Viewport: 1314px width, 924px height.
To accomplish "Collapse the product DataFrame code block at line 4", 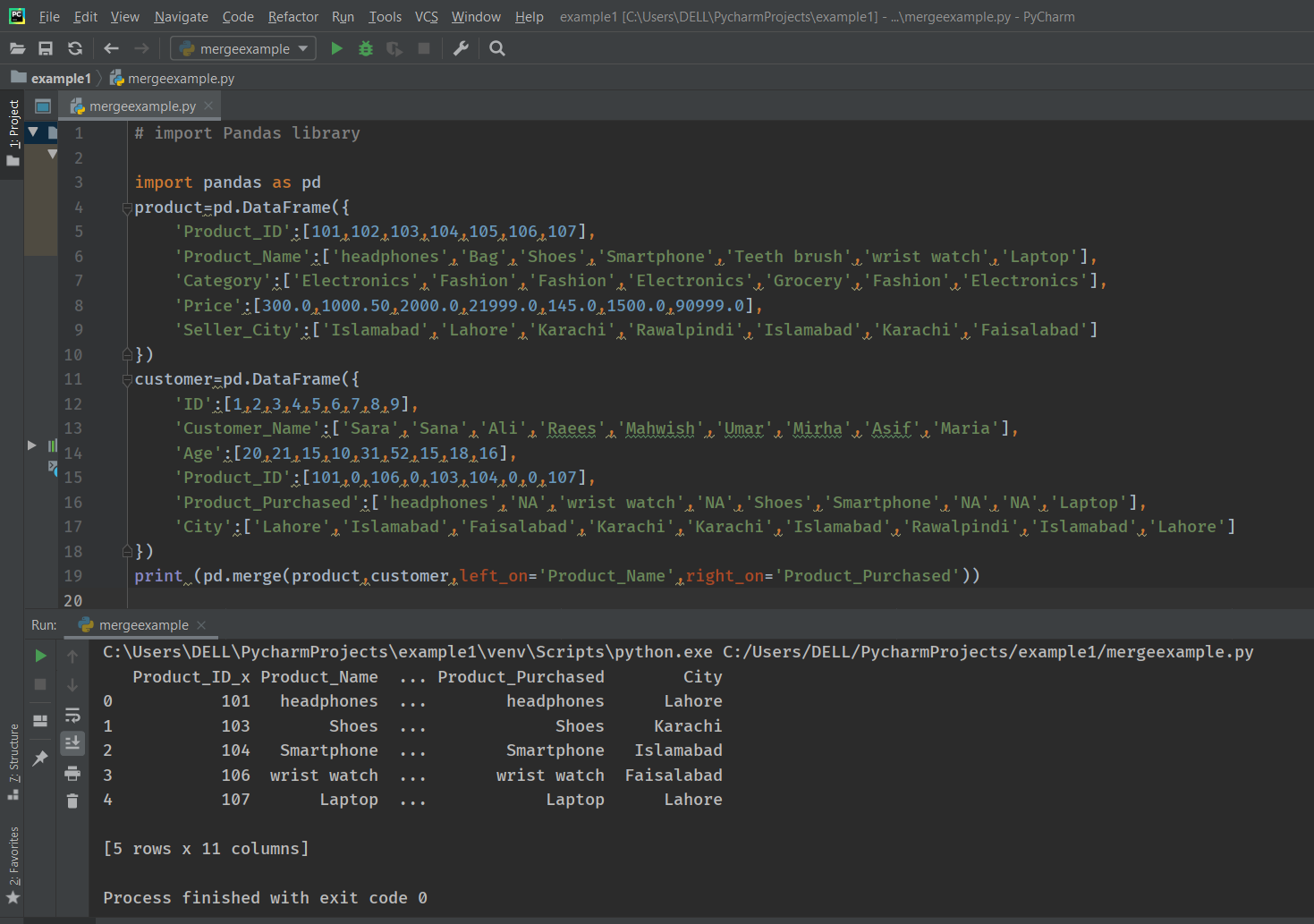I will [127, 208].
